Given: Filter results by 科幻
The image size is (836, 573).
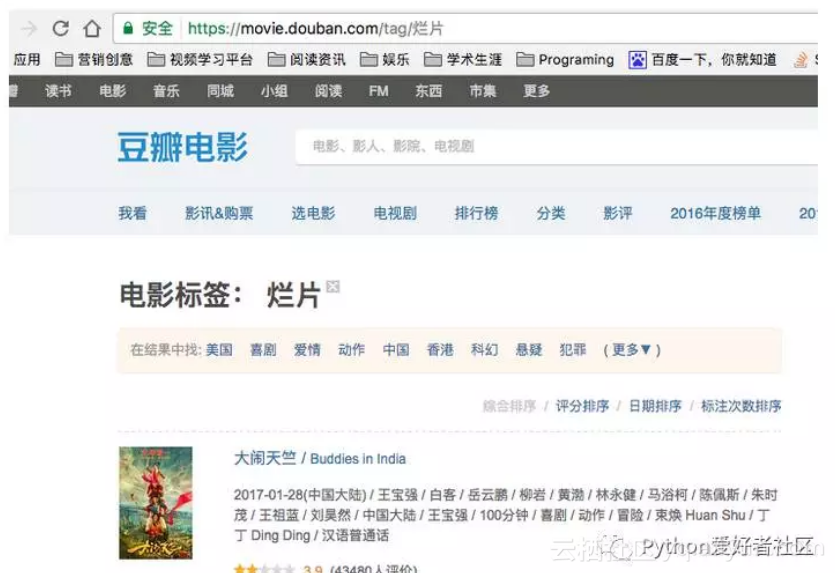Looking at the screenshot, I should pos(485,350).
